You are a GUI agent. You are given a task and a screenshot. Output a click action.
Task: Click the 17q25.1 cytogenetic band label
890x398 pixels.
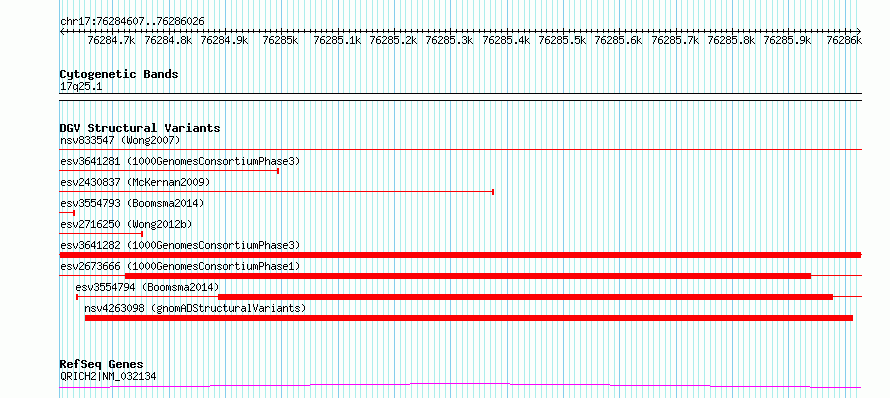point(81,87)
